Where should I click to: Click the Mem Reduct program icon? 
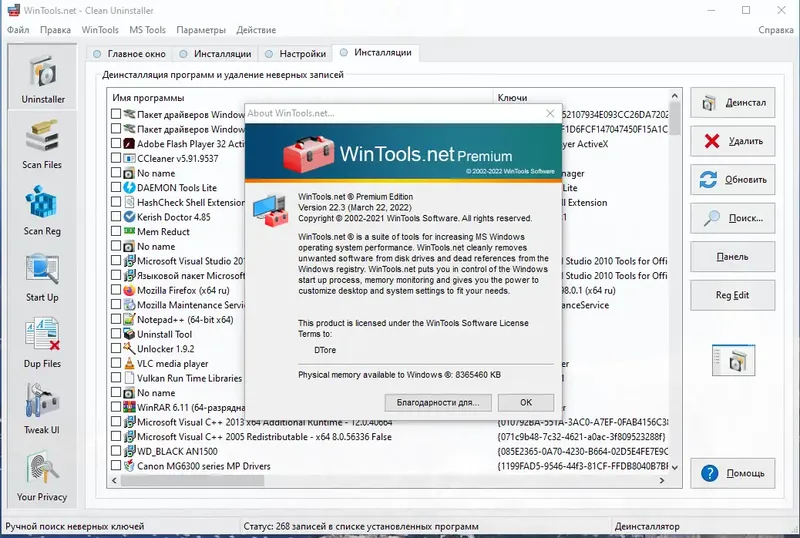(x=129, y=231)
